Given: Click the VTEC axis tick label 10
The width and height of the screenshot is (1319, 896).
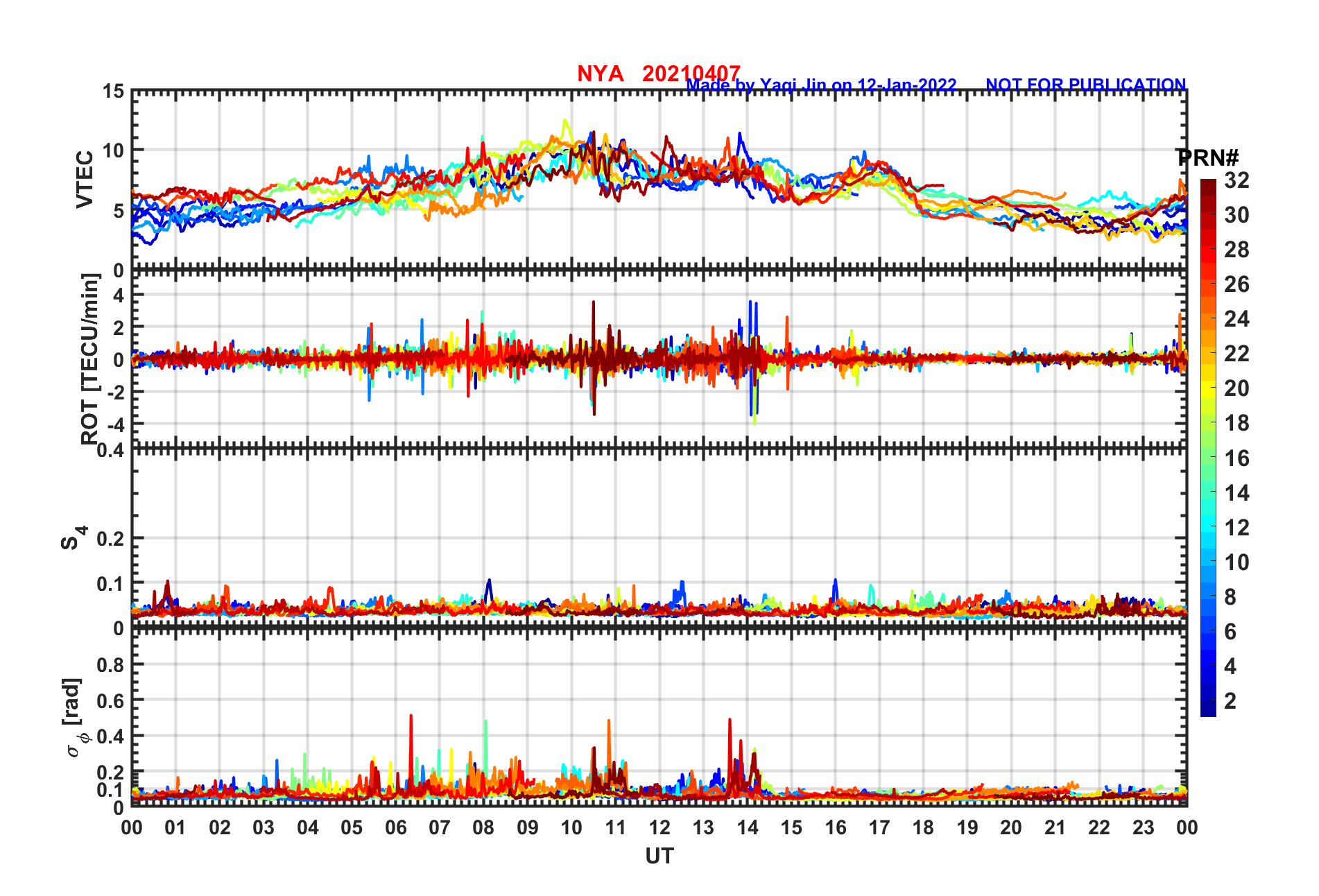Looking at the screenshot, I should (113, 150).
